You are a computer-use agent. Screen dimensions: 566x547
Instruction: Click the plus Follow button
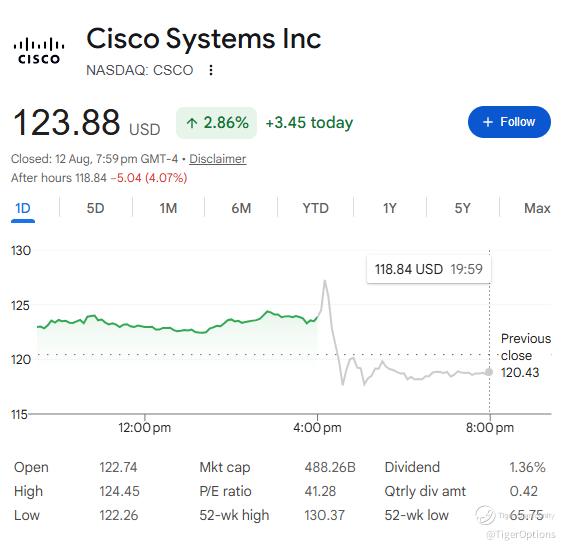click(509, 122)
